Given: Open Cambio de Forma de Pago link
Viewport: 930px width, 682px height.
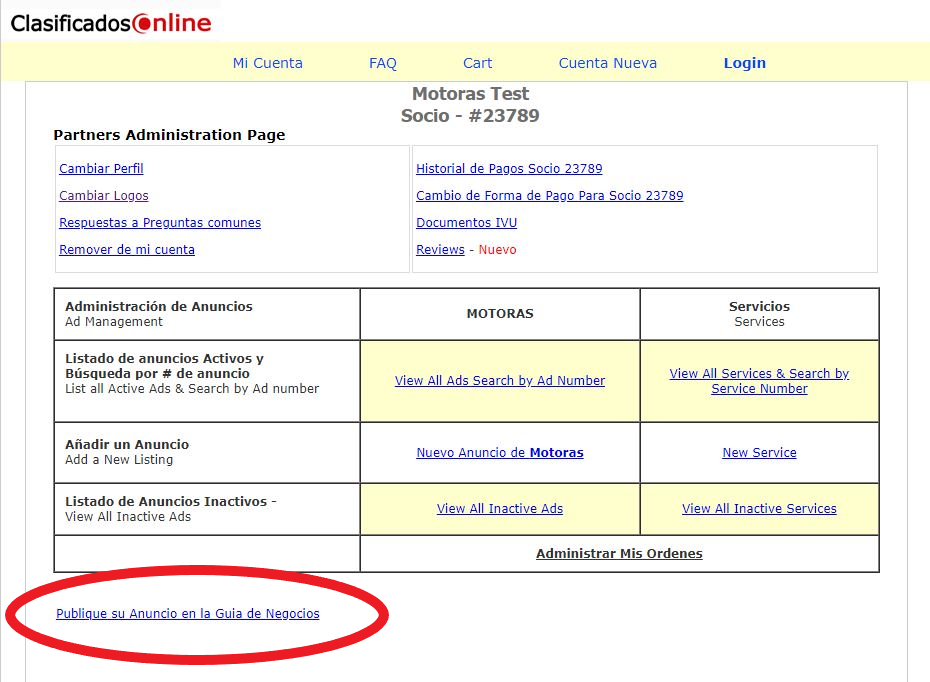Looking at the screenshot, I should (550, 196).
